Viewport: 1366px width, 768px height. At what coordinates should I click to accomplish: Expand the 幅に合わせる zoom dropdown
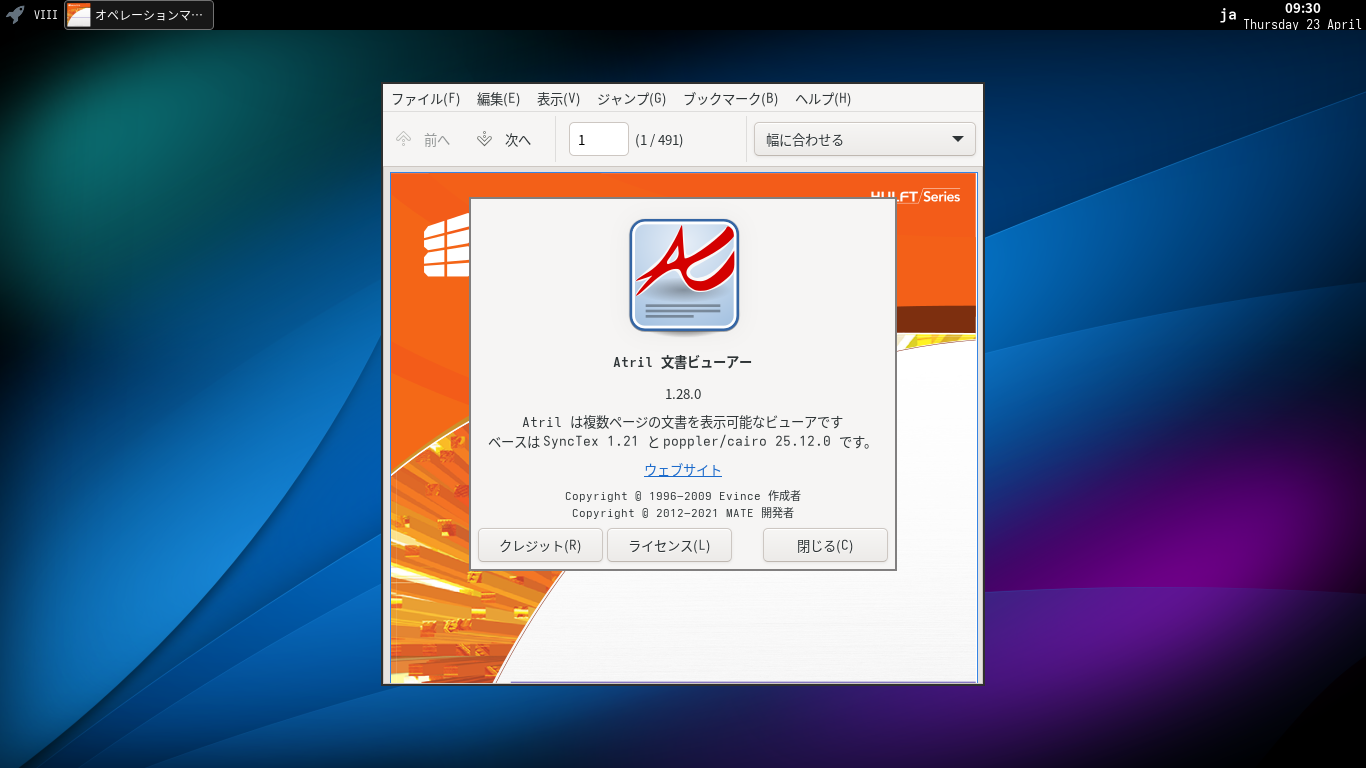865,139
